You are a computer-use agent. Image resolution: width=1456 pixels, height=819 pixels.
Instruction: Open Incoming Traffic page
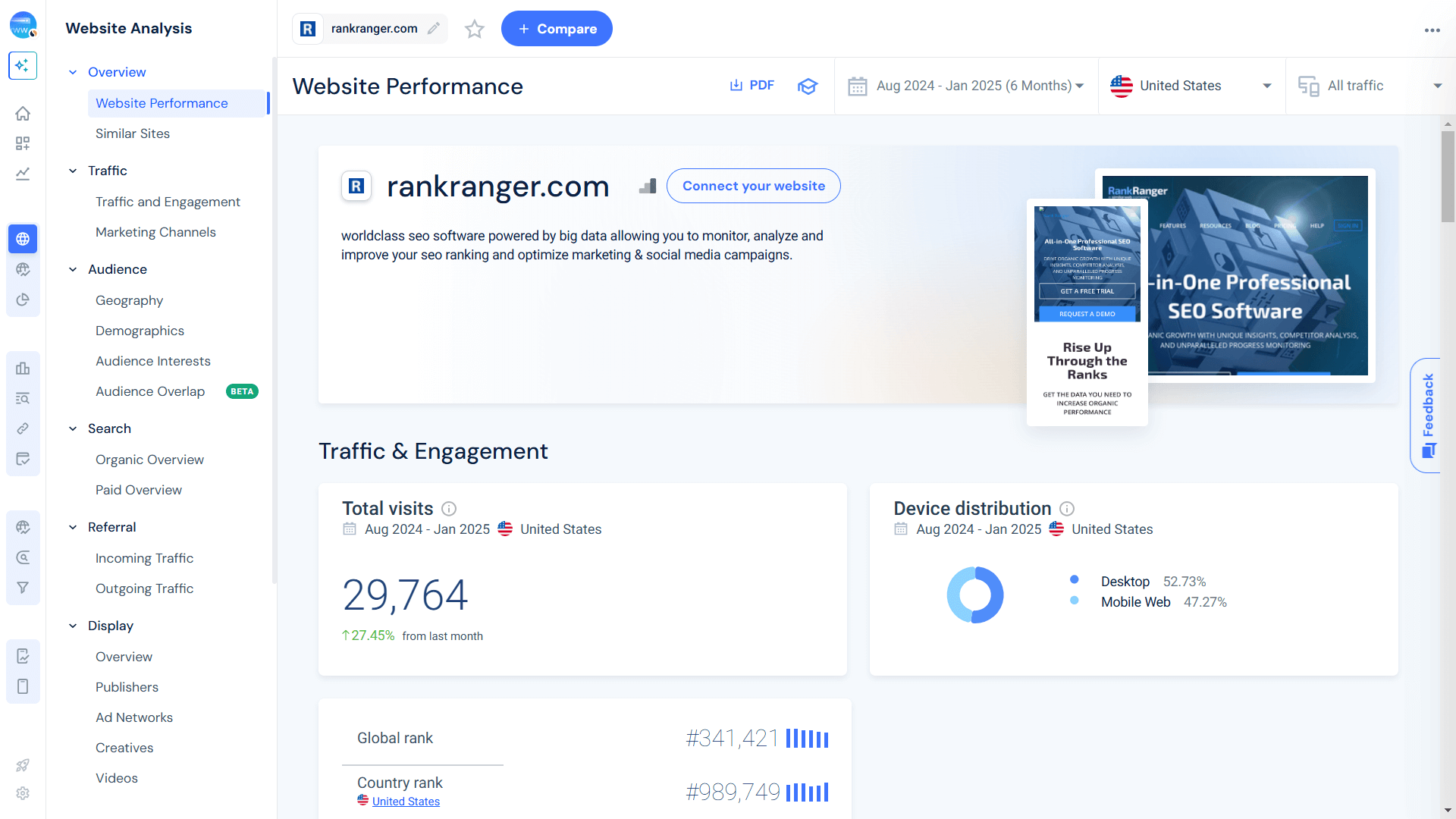[x=144, y=558]
